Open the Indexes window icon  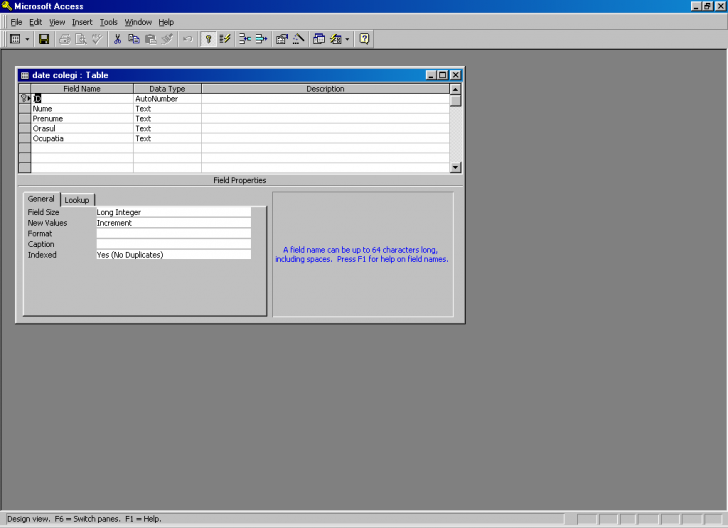(225, 39)
